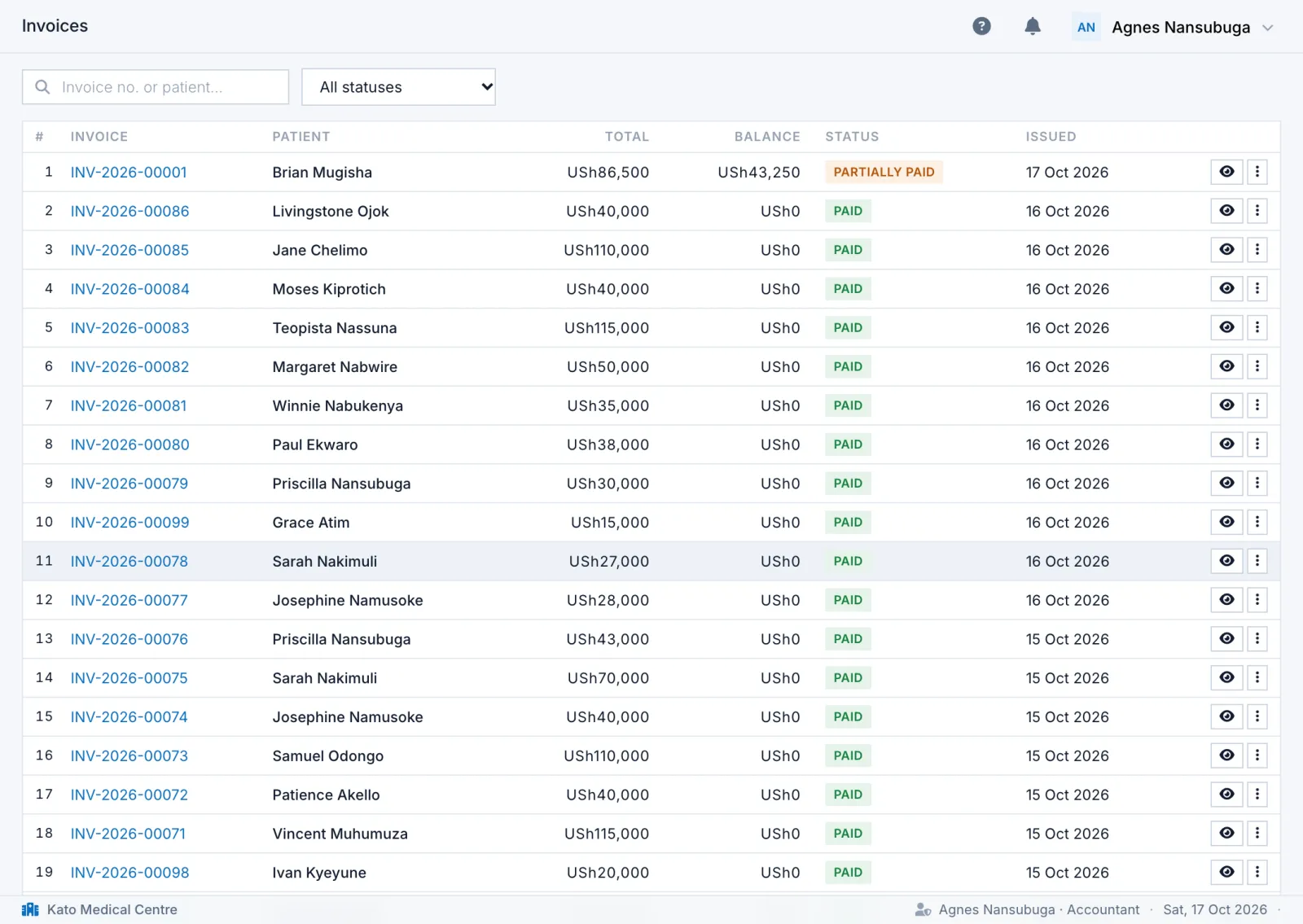Screen dimensions: 1303x924
Task: Open the more actions menu for INV-2026-00079
Action: 1257,483
